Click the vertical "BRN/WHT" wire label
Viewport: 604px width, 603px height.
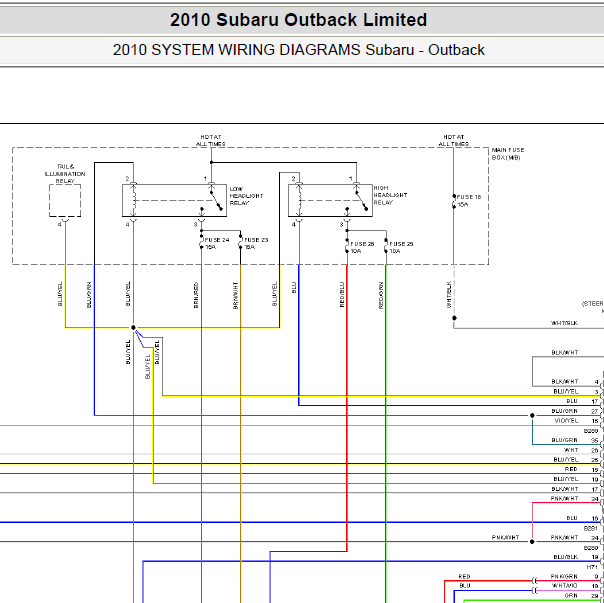tap(235, 295)
